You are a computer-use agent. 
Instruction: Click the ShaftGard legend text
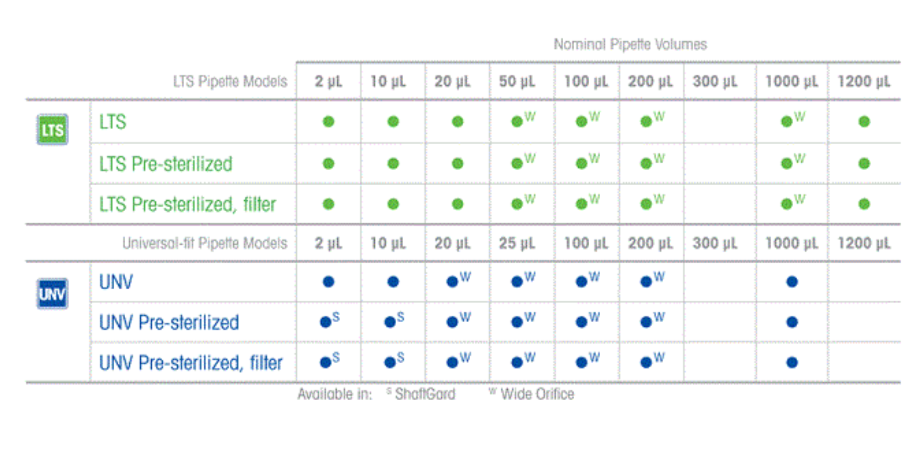tap(426, 394)
